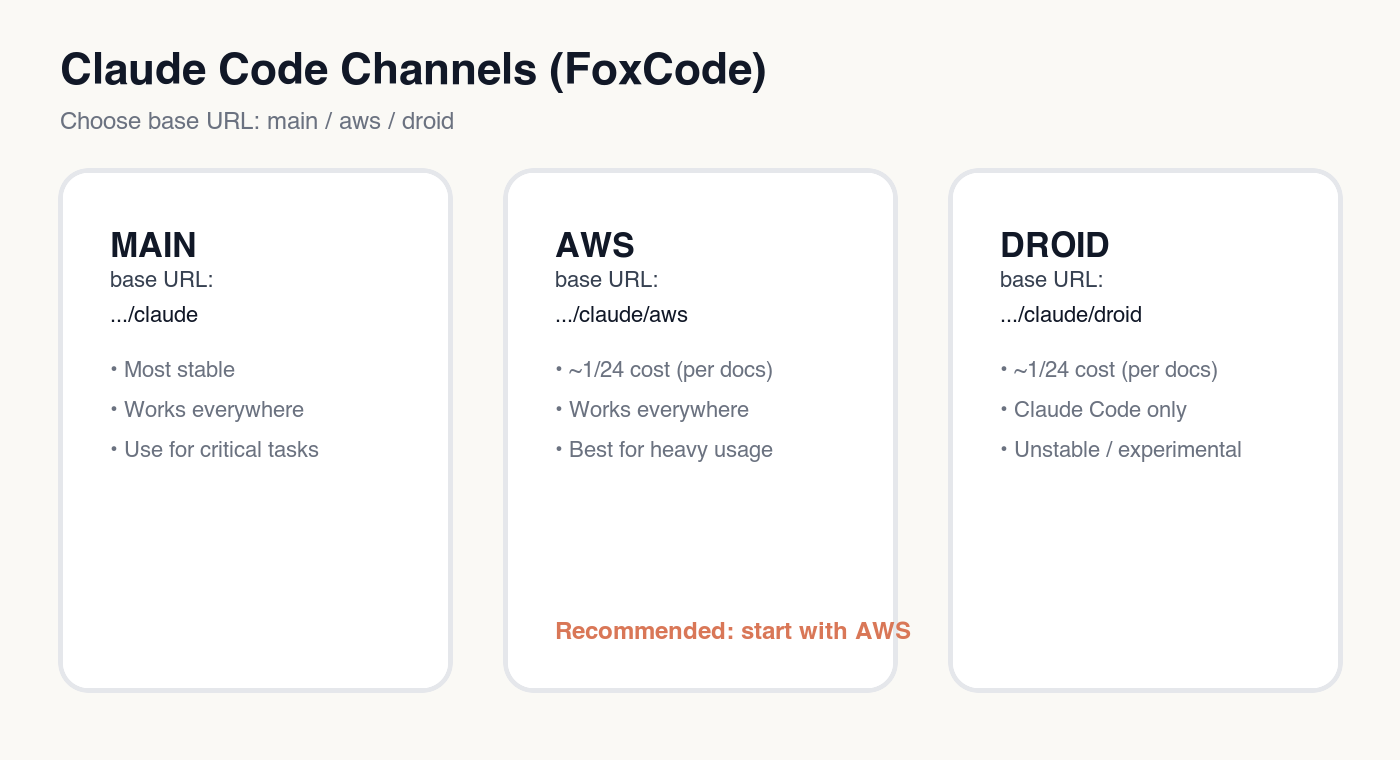Click the '~1/24 cost' bullet in AWS card

point(670,370)
